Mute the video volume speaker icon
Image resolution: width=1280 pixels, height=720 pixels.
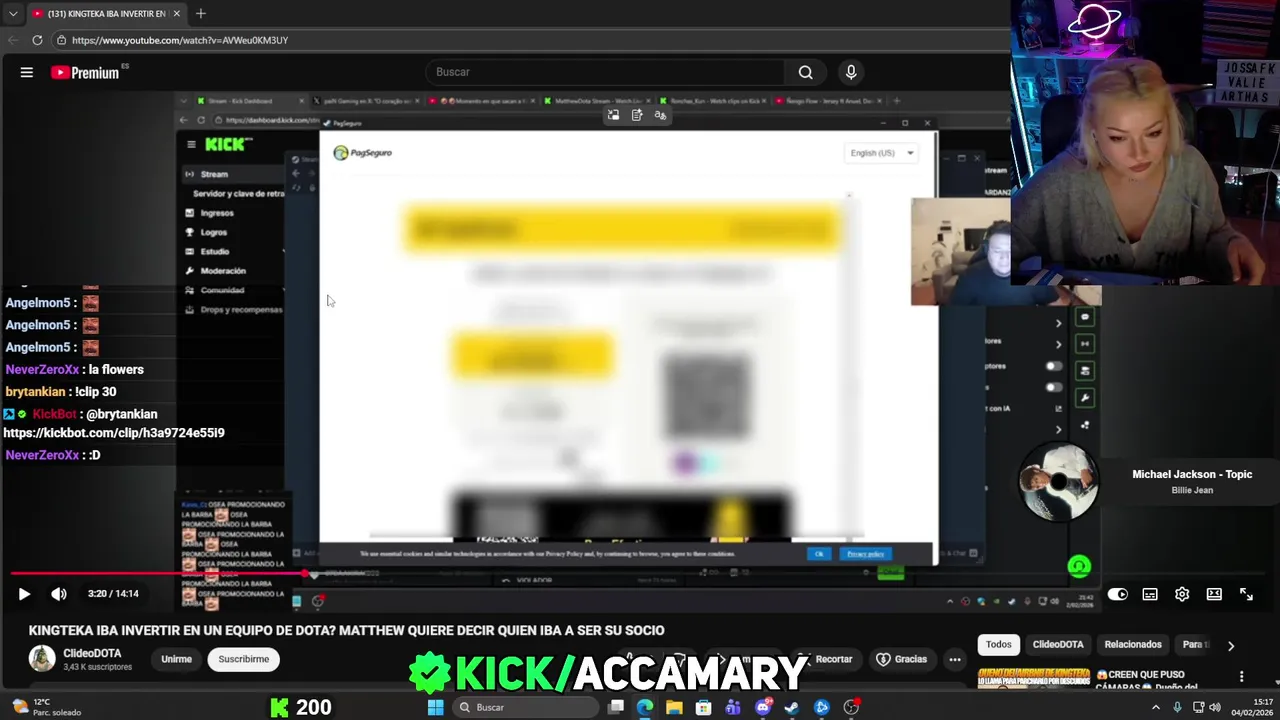point(59,594)
